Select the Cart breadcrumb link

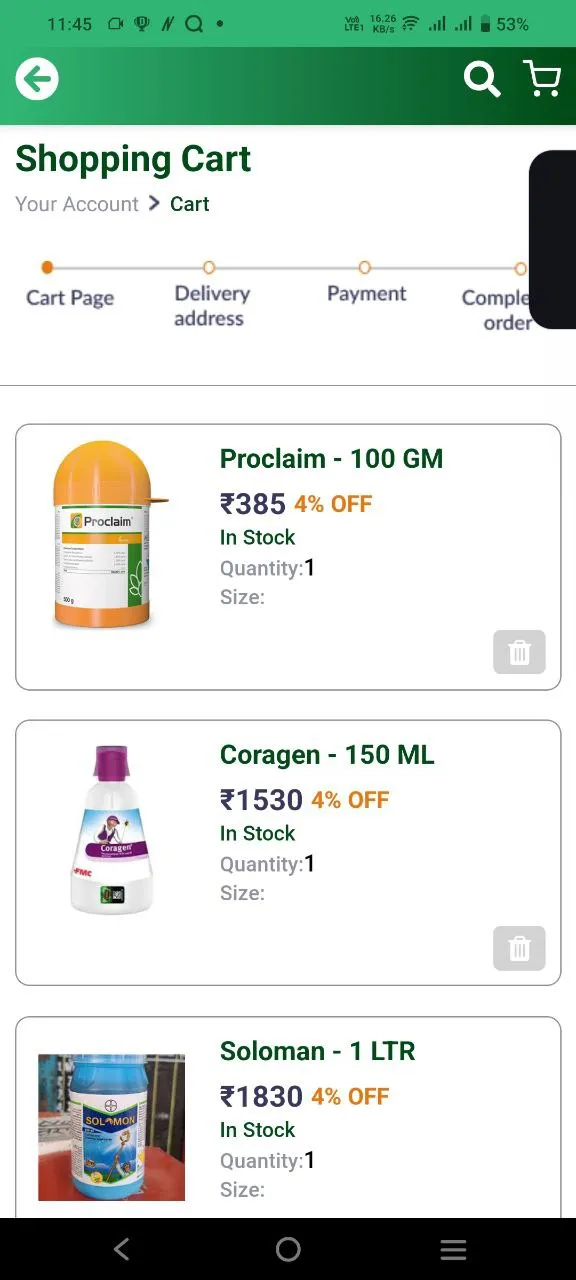[189, 204]
